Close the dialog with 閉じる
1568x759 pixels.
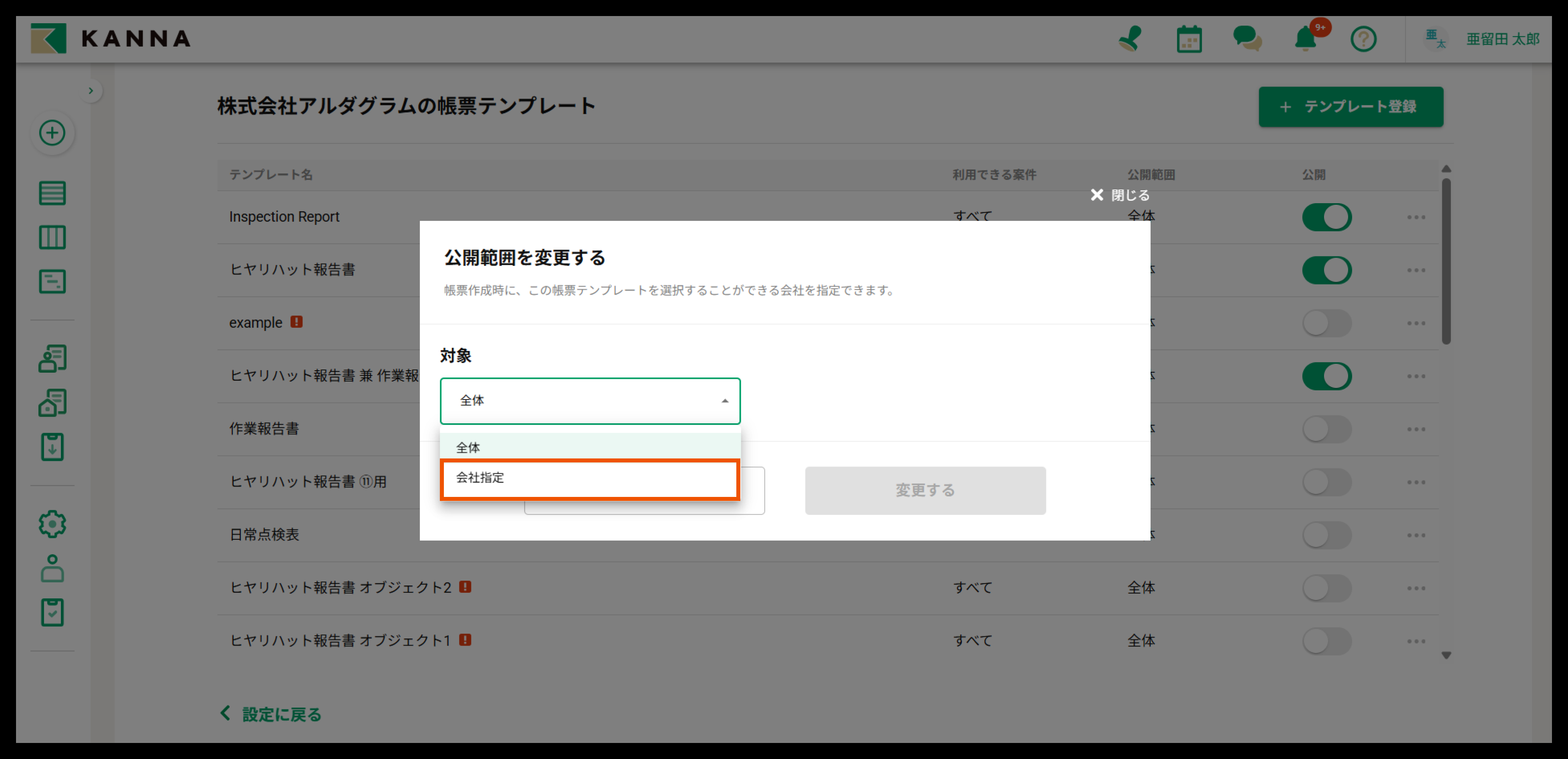click(1120, 195)
